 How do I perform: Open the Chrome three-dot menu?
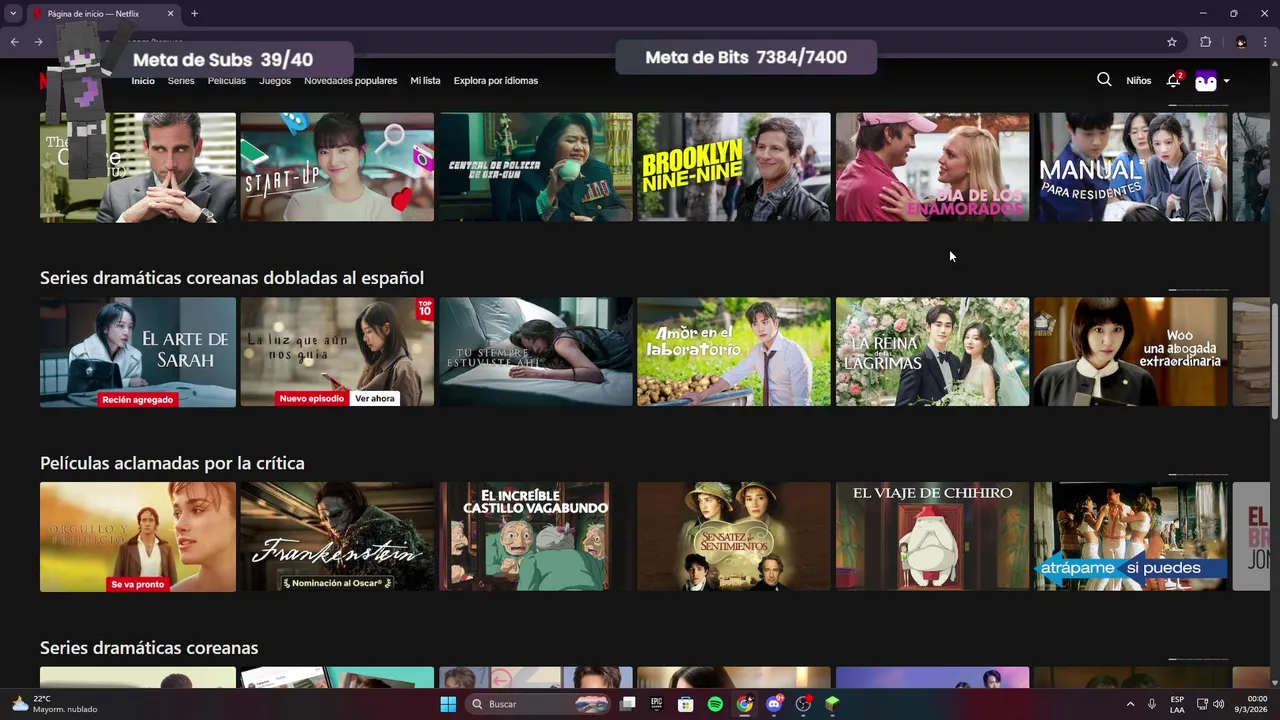coord(1265,42)
